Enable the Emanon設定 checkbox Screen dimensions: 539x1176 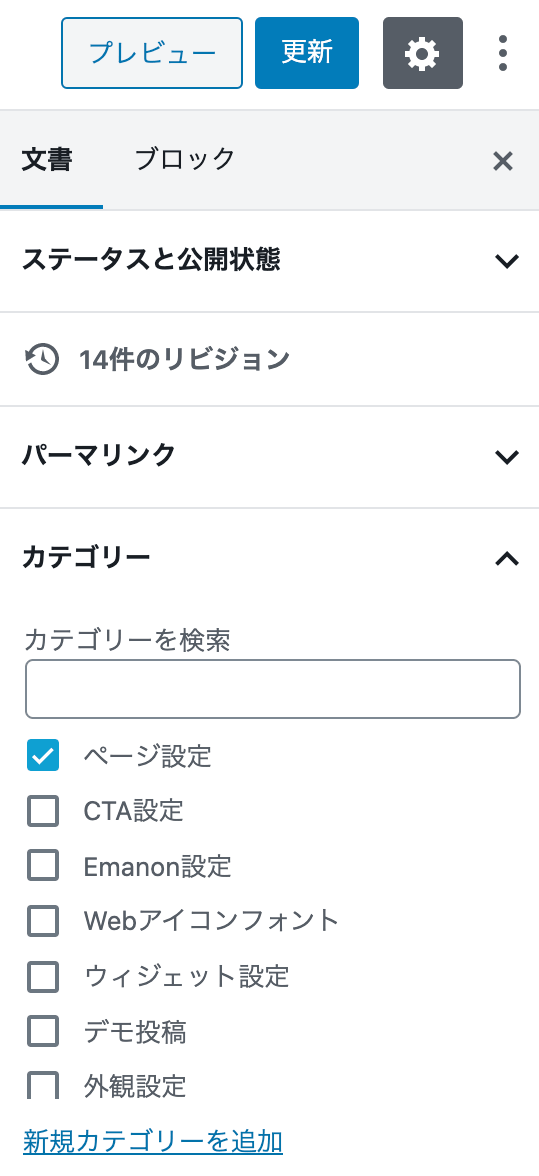point(43,866)
